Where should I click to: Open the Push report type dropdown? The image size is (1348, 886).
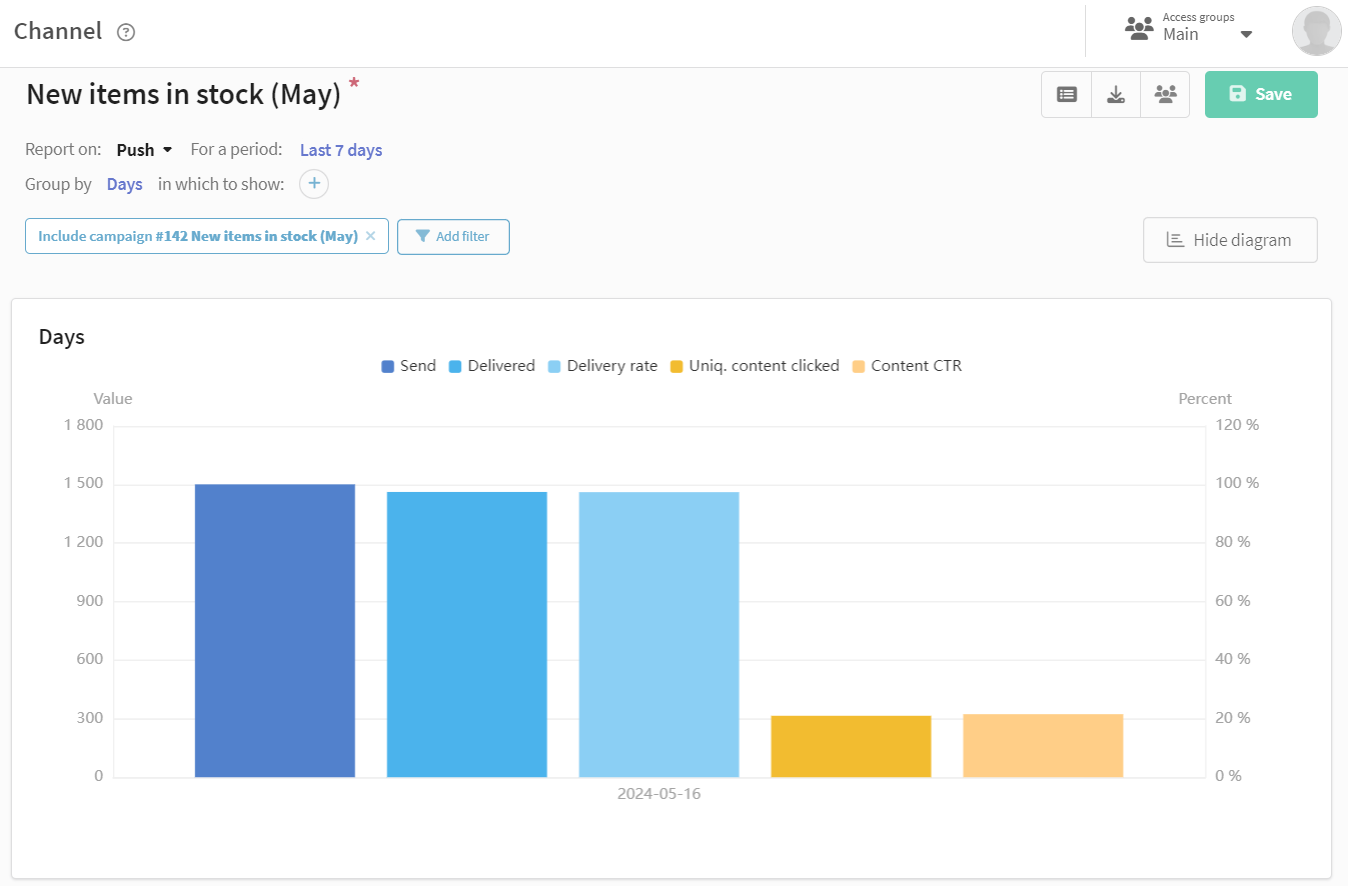(145, 150)
